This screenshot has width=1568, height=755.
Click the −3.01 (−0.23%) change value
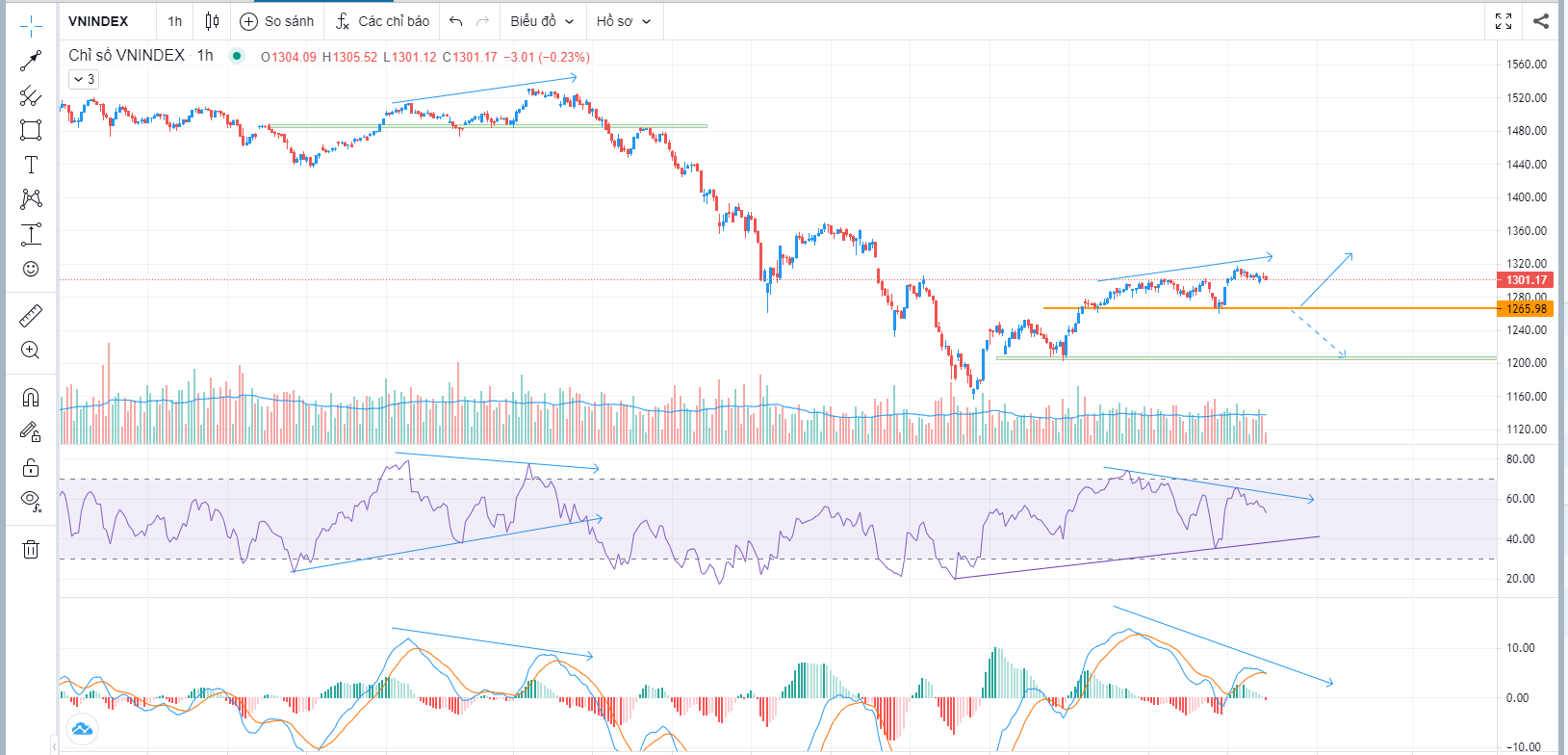tap(547, 57)
